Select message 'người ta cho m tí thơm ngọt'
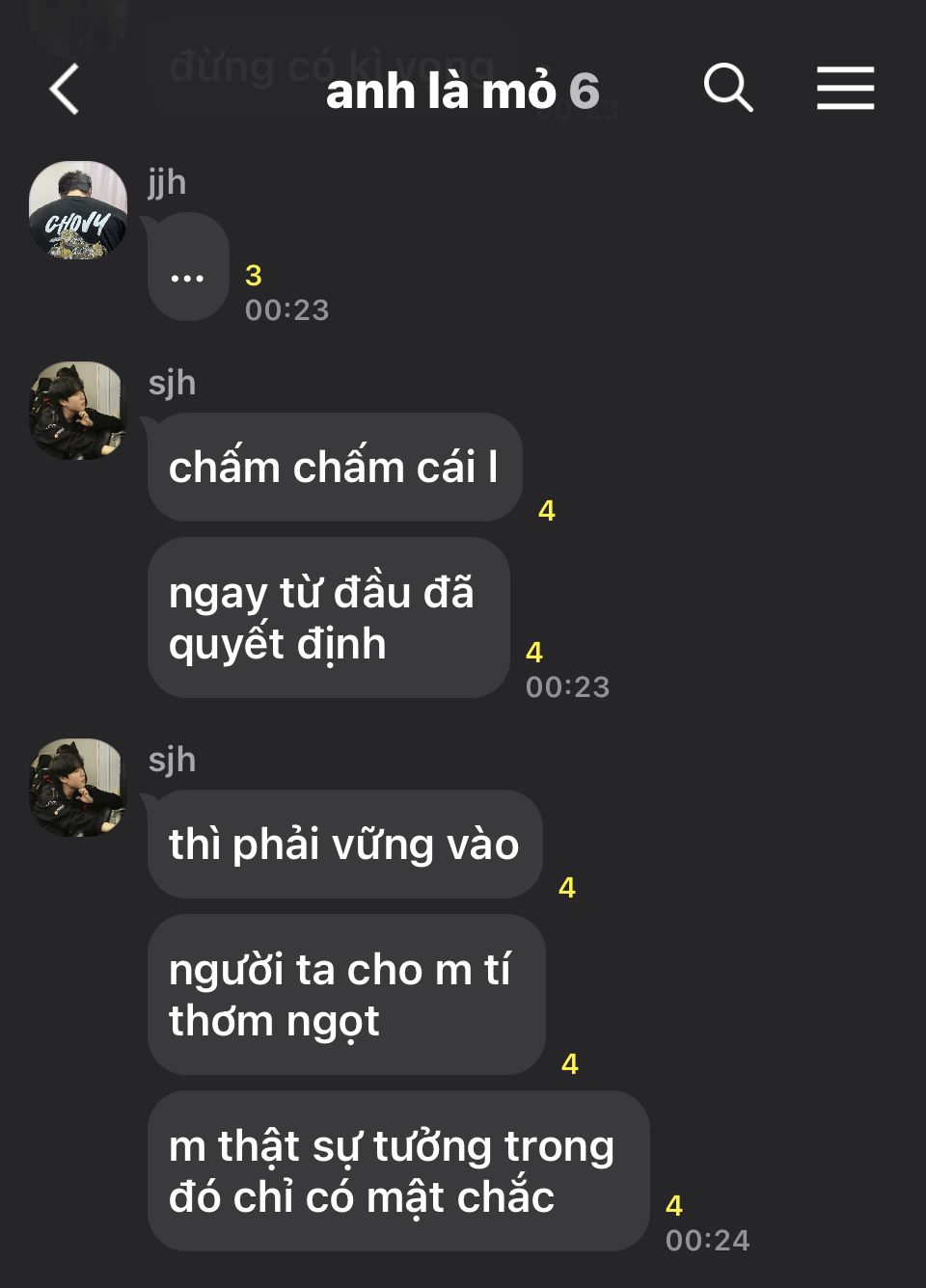 pyautogui.click(x=346, y=995)
